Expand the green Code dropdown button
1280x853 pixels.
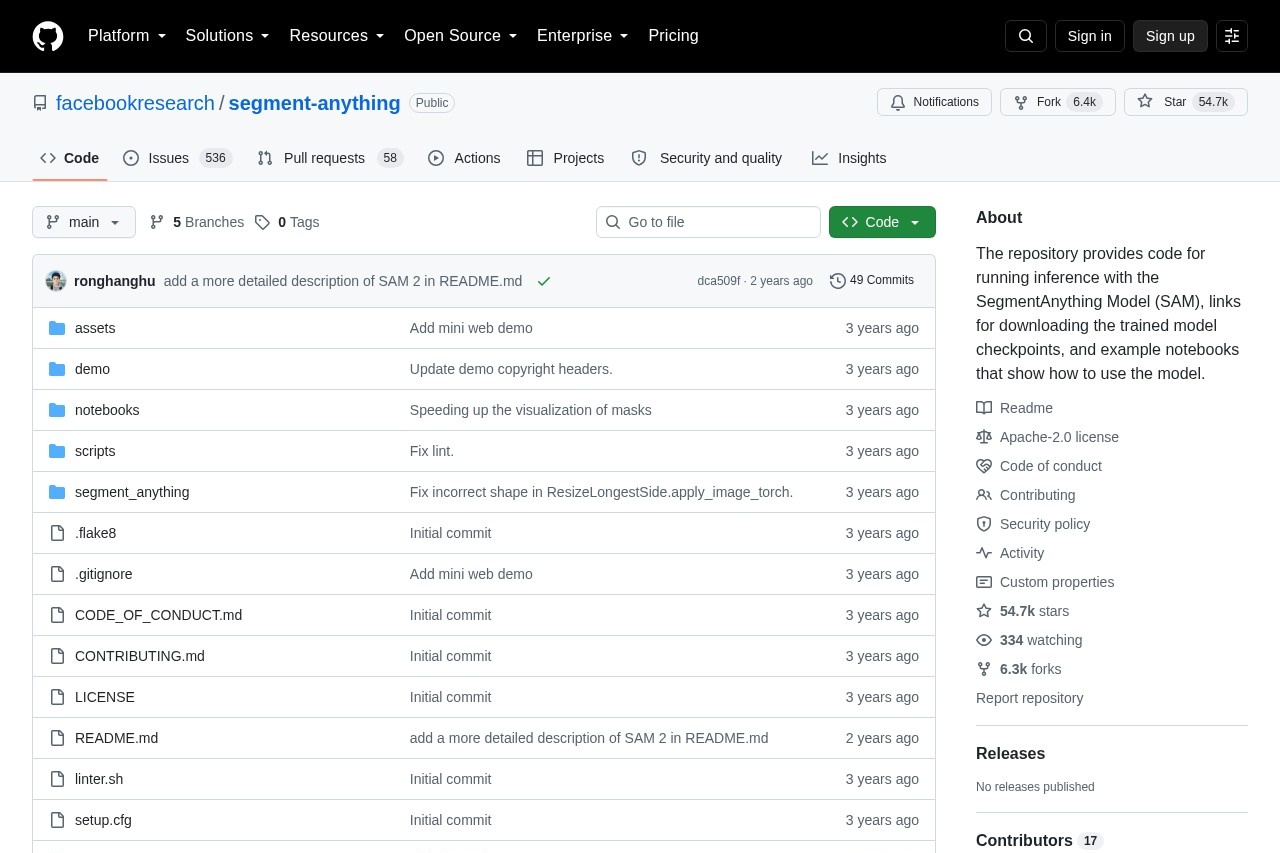pyautogui.click(x=882, y=222)
